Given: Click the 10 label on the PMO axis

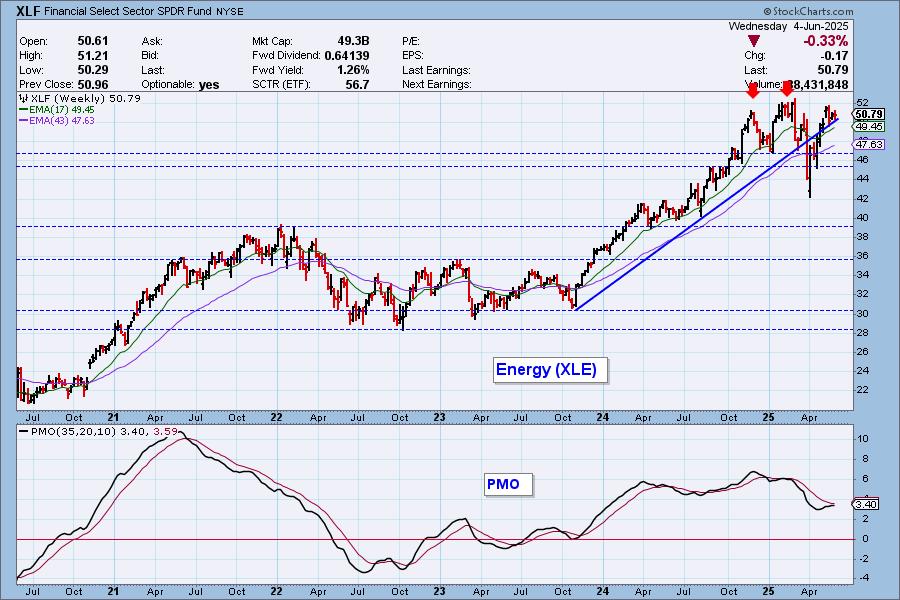Looking at the screenshot, I should pos(862,439).
